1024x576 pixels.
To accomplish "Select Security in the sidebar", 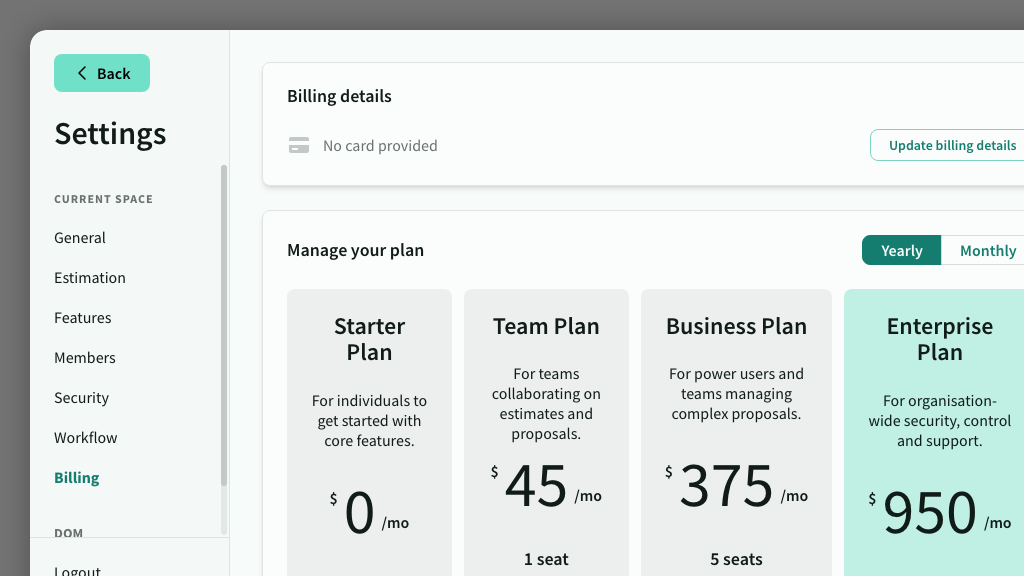I will (x=82, y=398).
